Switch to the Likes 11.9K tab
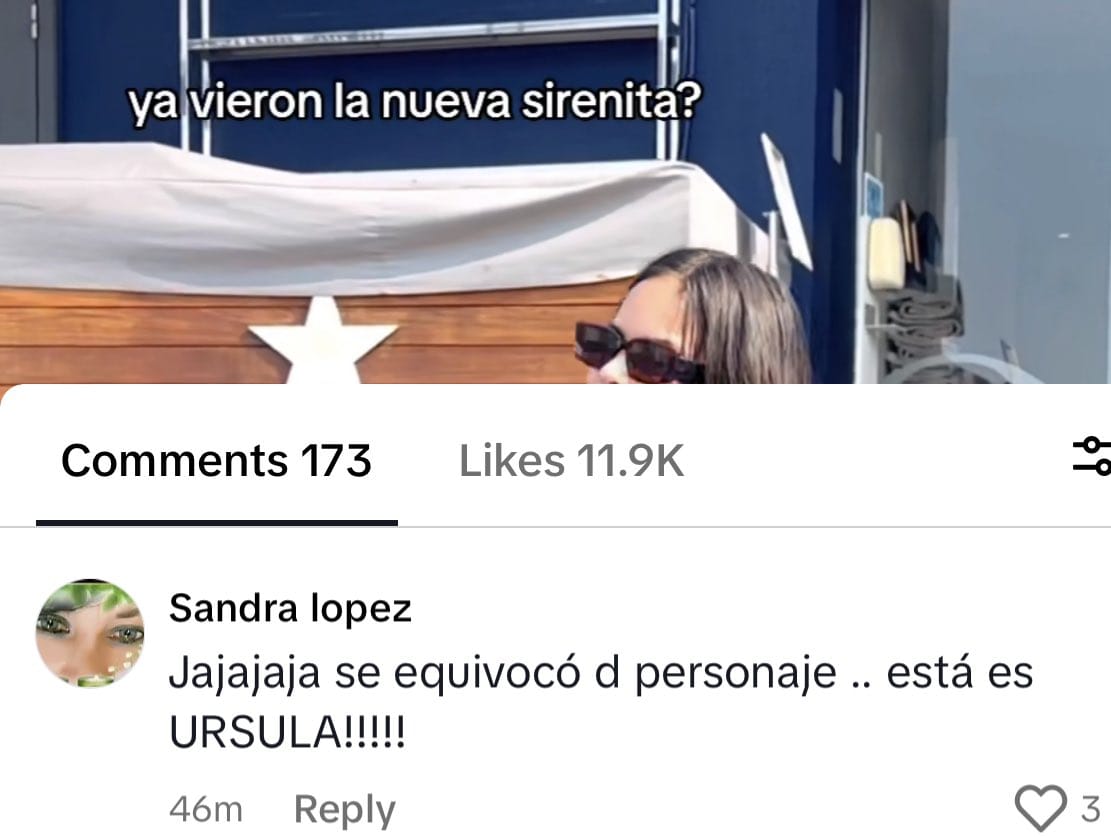Viewport: 1111px width, 837px height. click(571, 461)
